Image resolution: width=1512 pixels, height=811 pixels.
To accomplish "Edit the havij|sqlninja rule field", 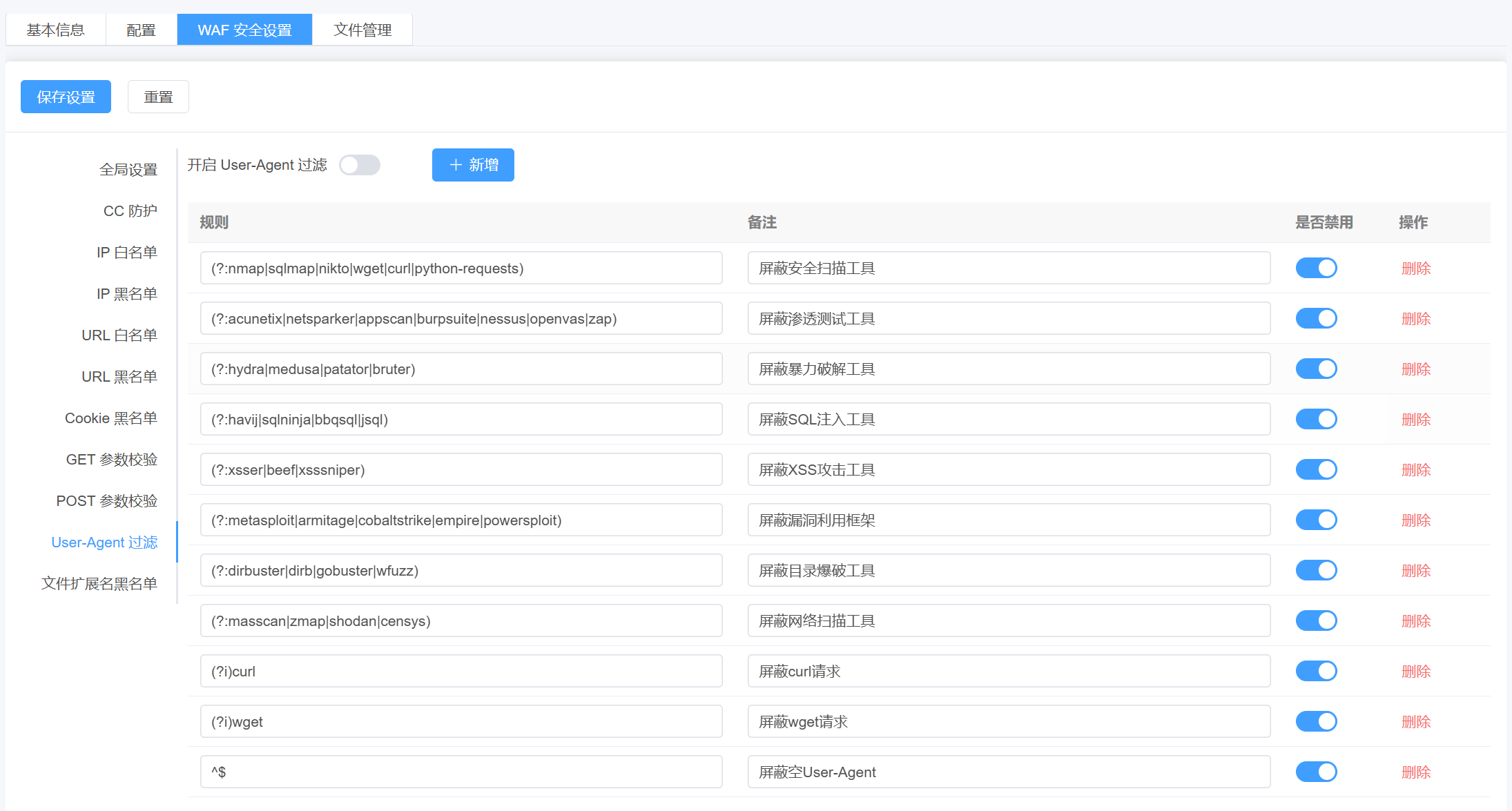I will click(461, 419).
